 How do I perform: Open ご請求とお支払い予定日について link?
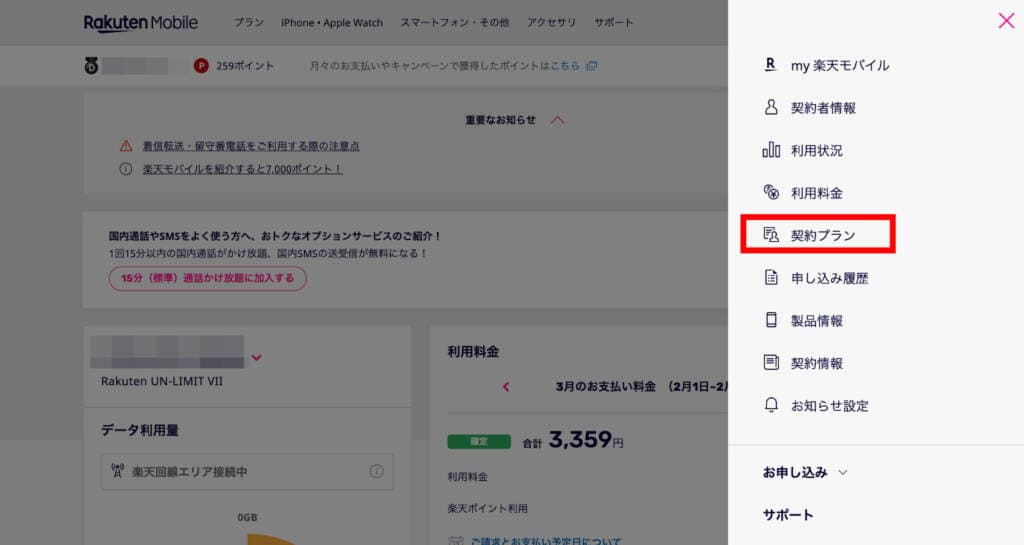pyautogui.click(x=545, y=540)
